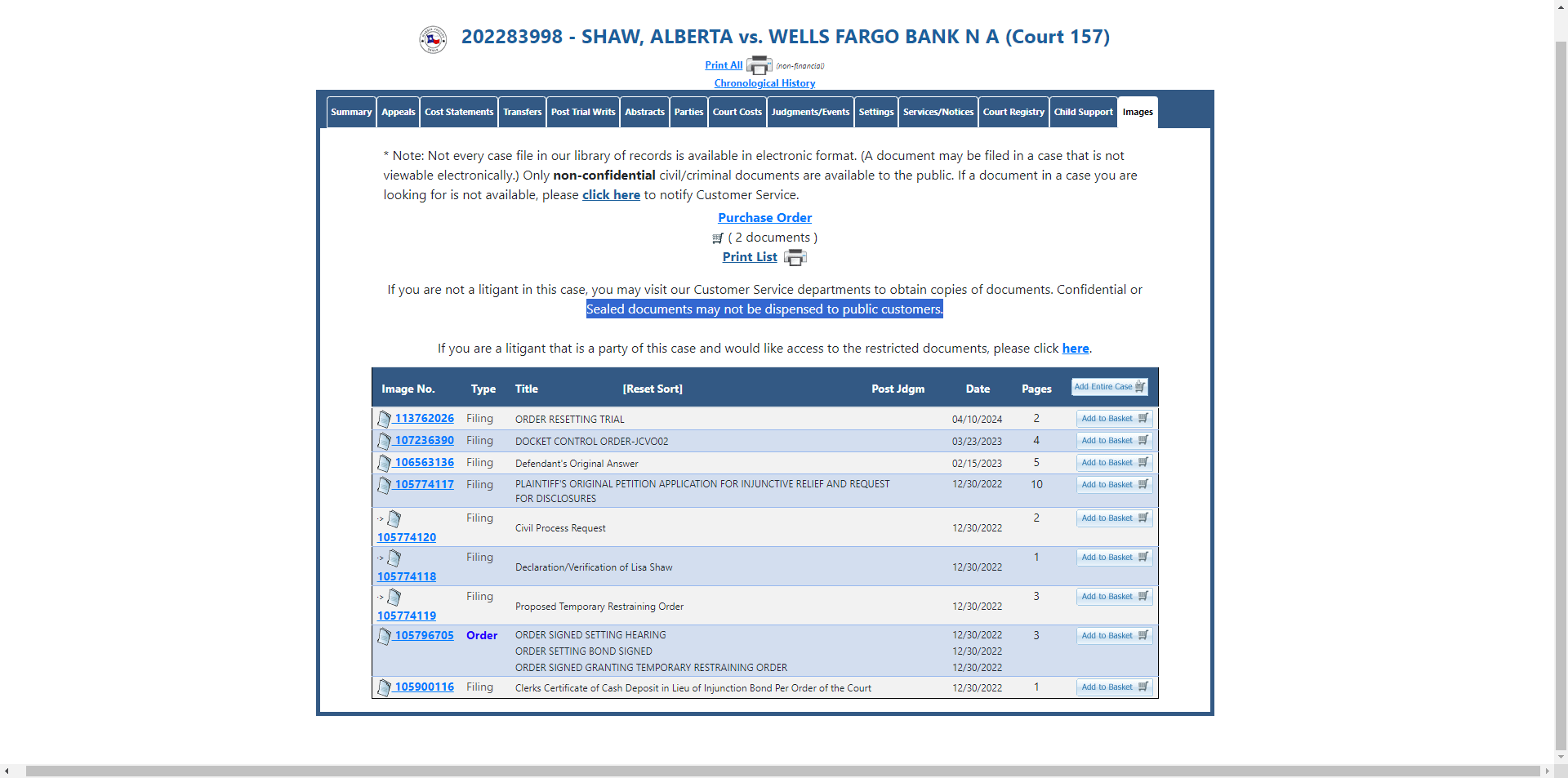Open document icon for Proposed Temporary Restraining Order
Viewport: 1568px width, 778px height.
(x=394, y=597)
